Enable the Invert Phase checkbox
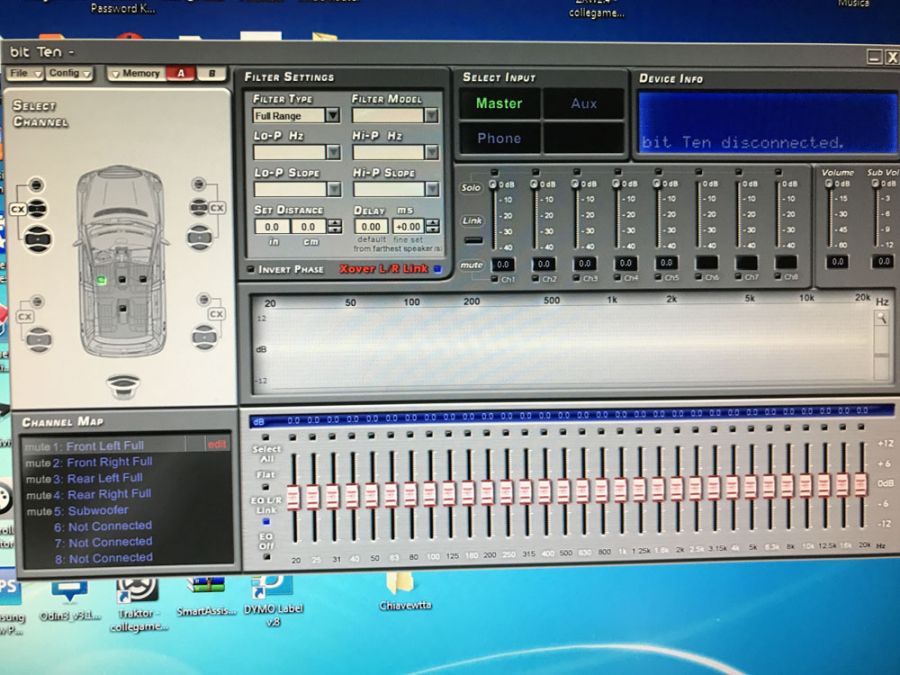This screenshot has height=675, width=900. [x=250, y=269]
